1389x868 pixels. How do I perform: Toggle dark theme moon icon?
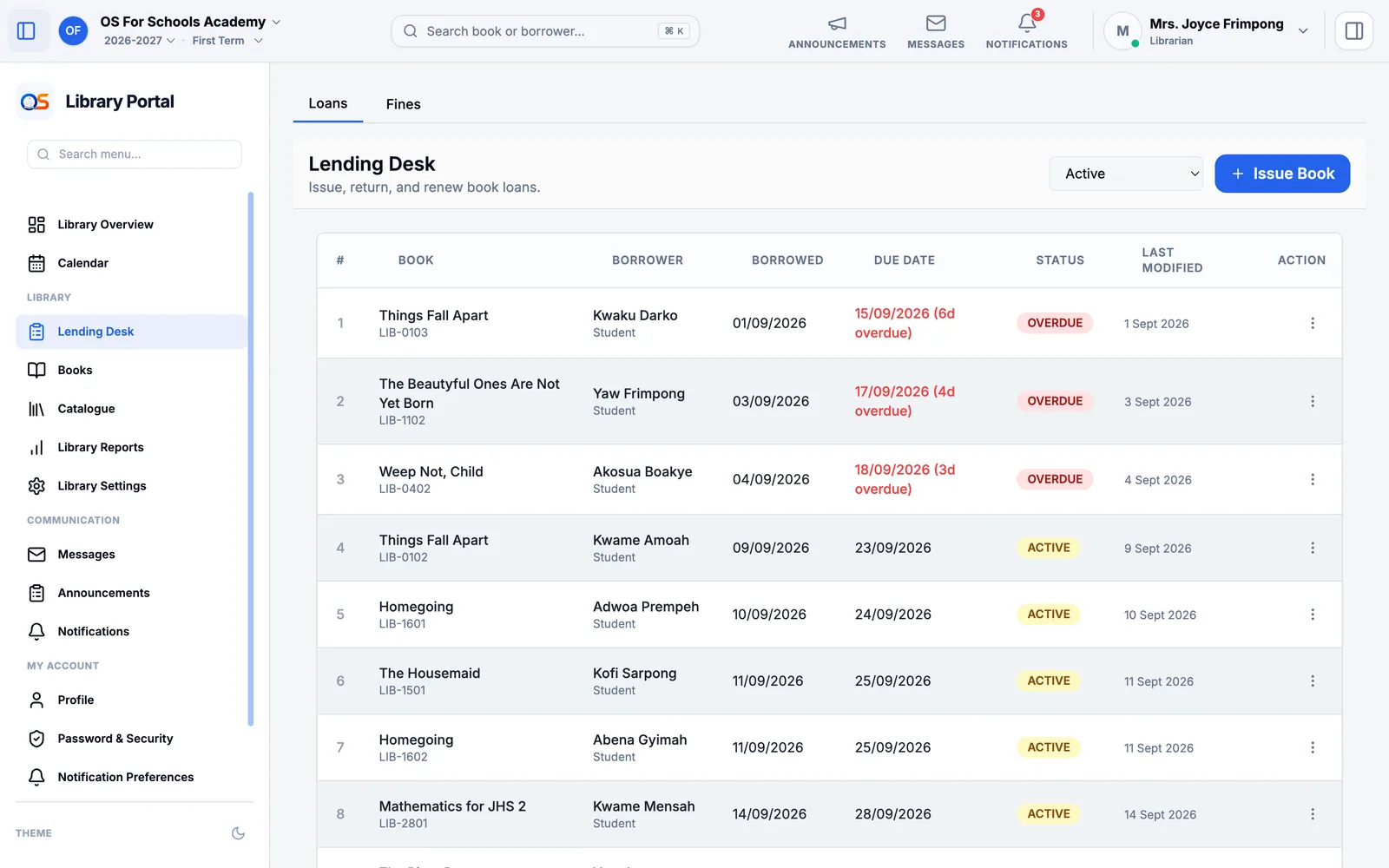(238, 833)
